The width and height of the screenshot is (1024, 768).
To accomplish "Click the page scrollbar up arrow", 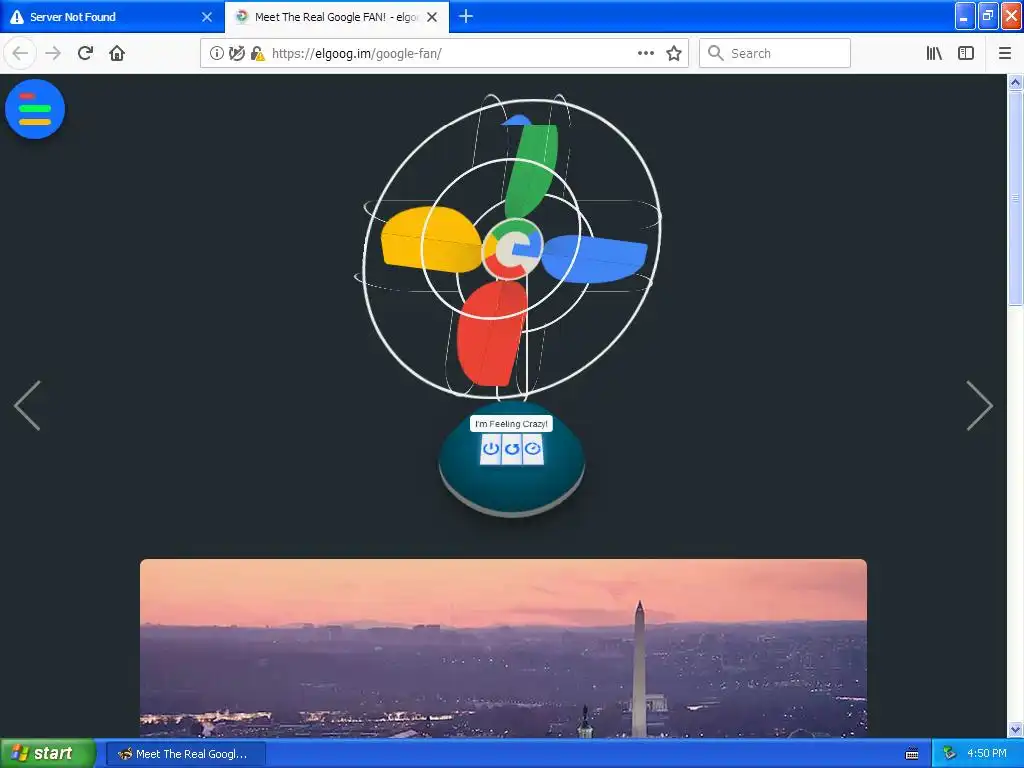I will (x=1016, y=82).
